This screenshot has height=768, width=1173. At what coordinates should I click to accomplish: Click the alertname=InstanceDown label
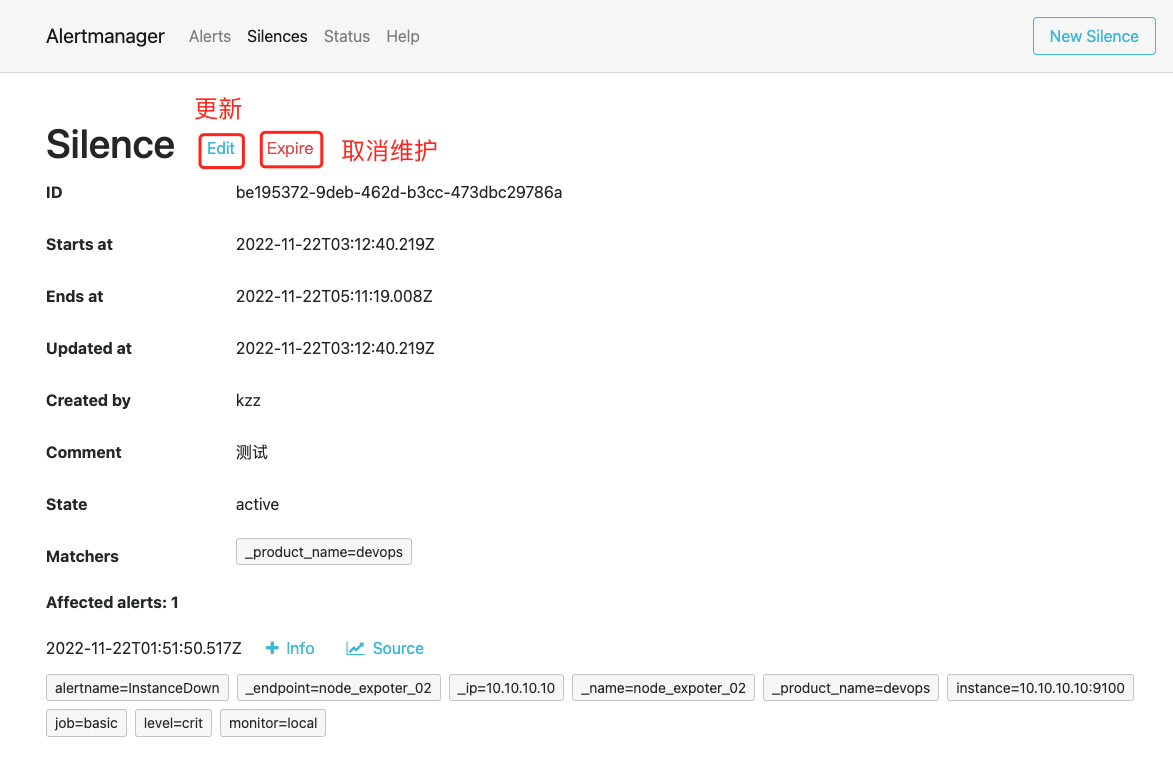pyautogui.click(x=137, y=688)
